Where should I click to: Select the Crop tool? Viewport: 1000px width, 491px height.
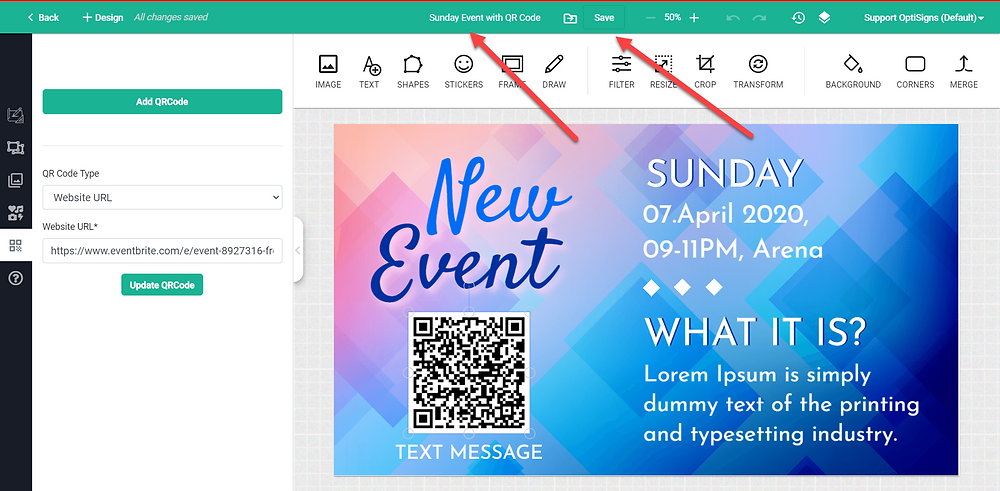pyautogui.click(x=705, y=71)
